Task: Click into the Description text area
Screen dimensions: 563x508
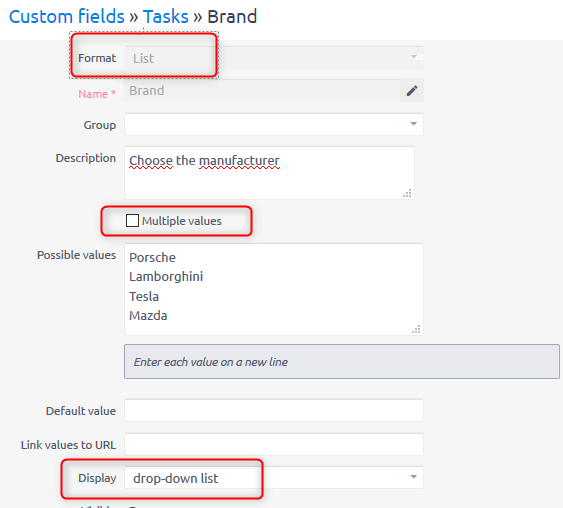Action: 270,173
